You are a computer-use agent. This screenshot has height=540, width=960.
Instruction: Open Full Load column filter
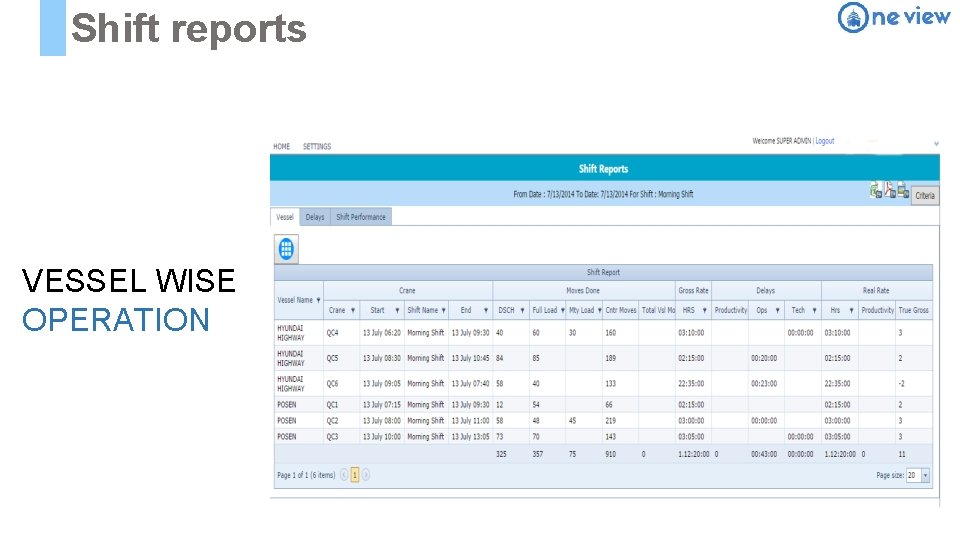[562, 310]
